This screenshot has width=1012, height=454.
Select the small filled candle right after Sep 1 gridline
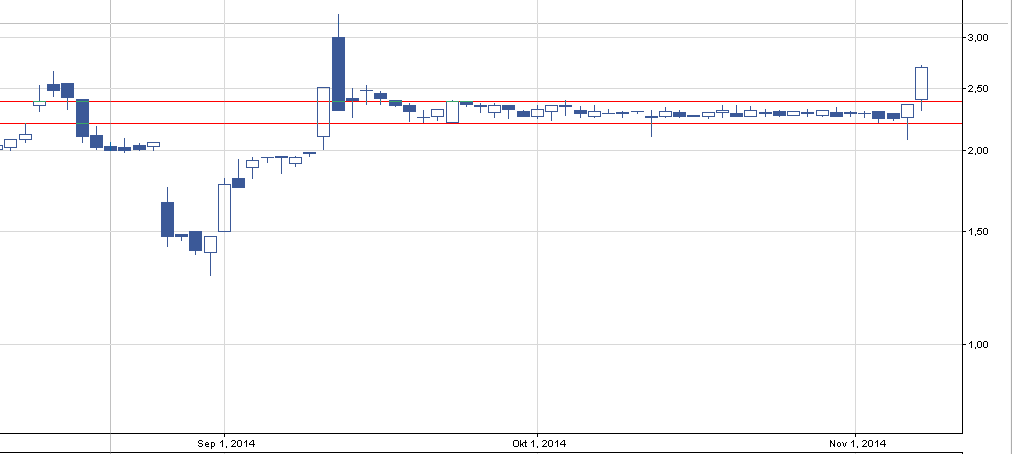pyautogui.click(x=238, y=183)
